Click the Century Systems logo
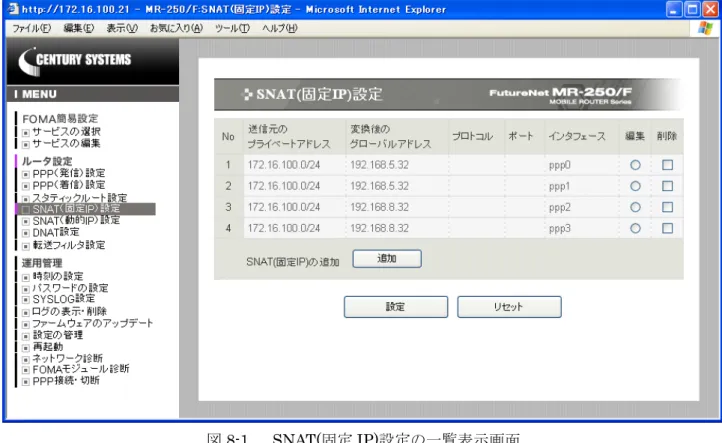 pyautogui.click(x=75, y=61)
